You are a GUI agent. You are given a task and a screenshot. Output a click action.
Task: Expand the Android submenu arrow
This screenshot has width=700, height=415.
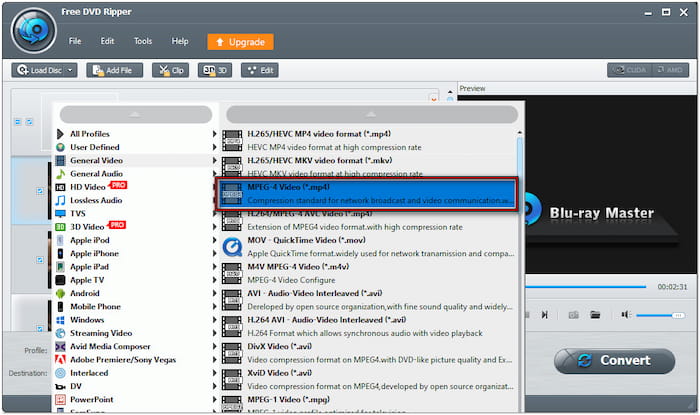click(214, 293)
